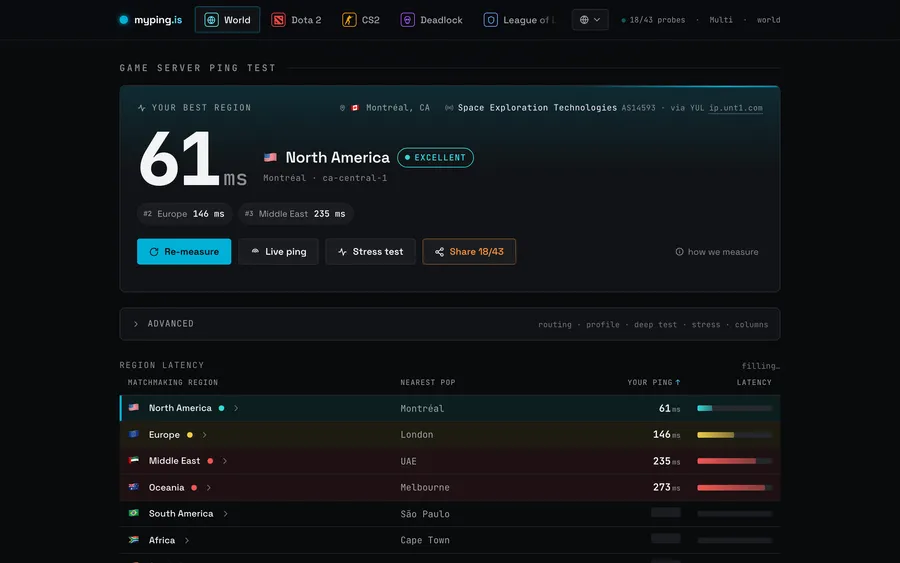Click Share 18/43 button

469,251
